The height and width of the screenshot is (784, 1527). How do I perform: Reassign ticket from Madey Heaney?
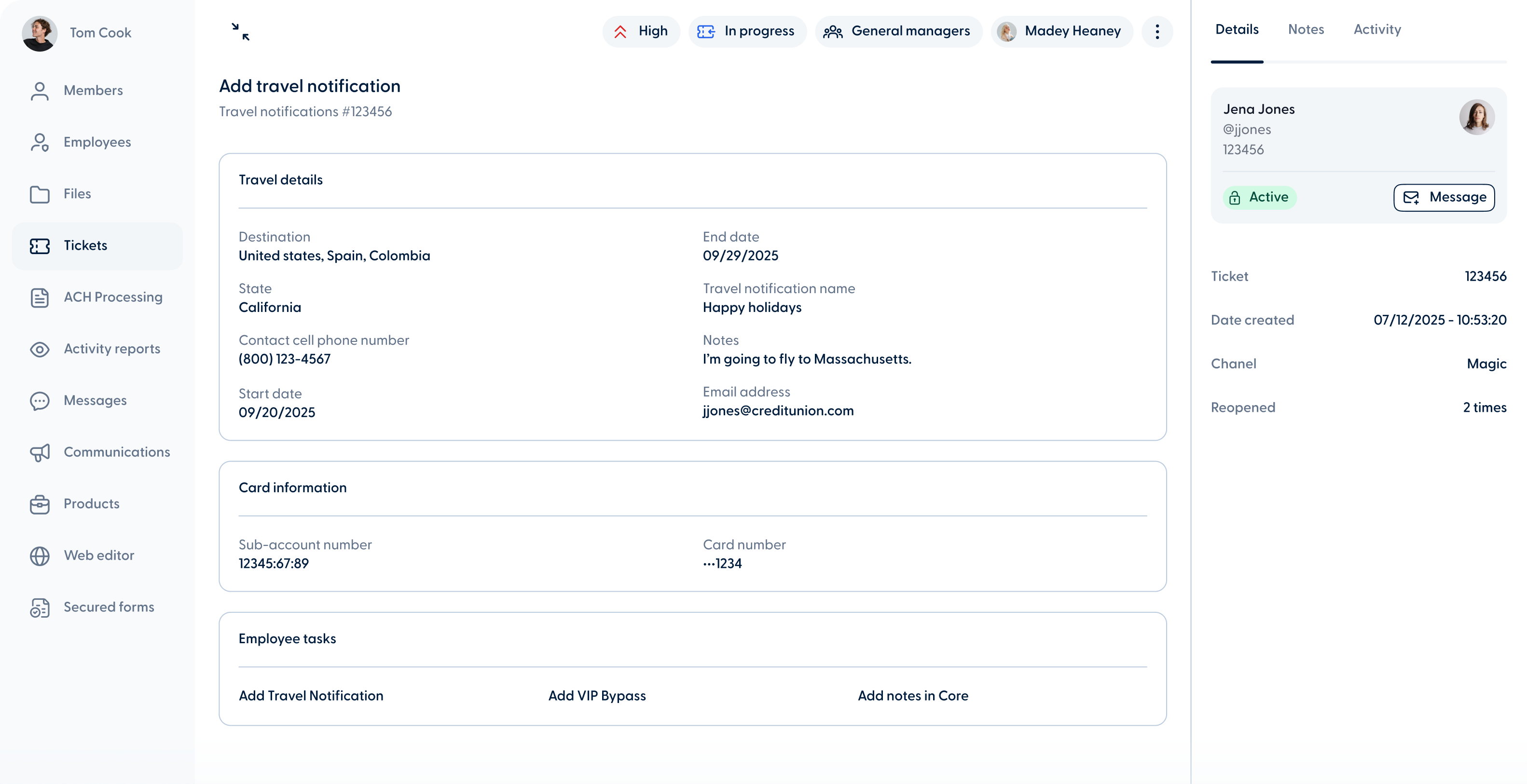coord(1061,31)
